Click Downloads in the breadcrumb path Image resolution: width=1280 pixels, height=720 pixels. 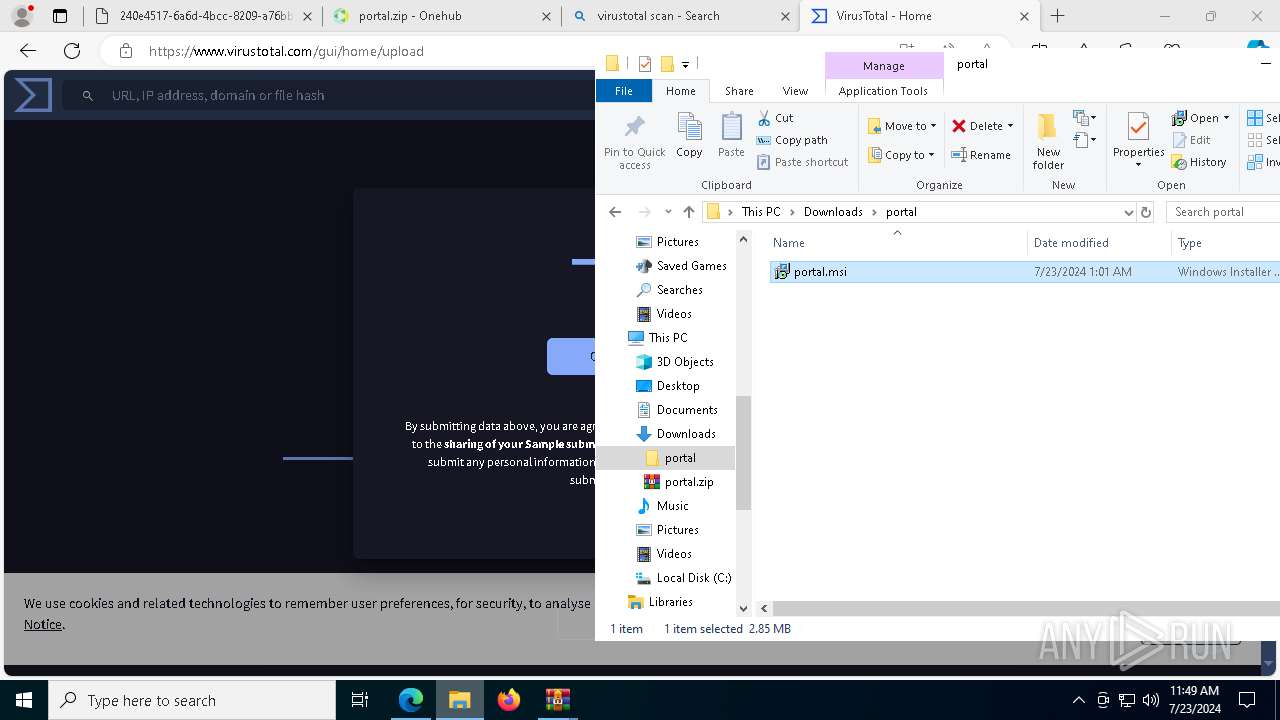tap(833, 212)
